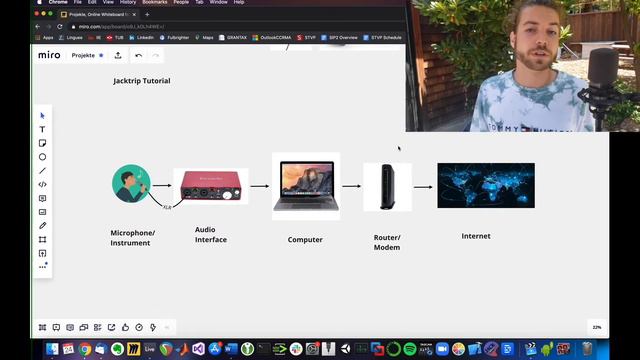Select the Line connector tool

pos(42,171)
